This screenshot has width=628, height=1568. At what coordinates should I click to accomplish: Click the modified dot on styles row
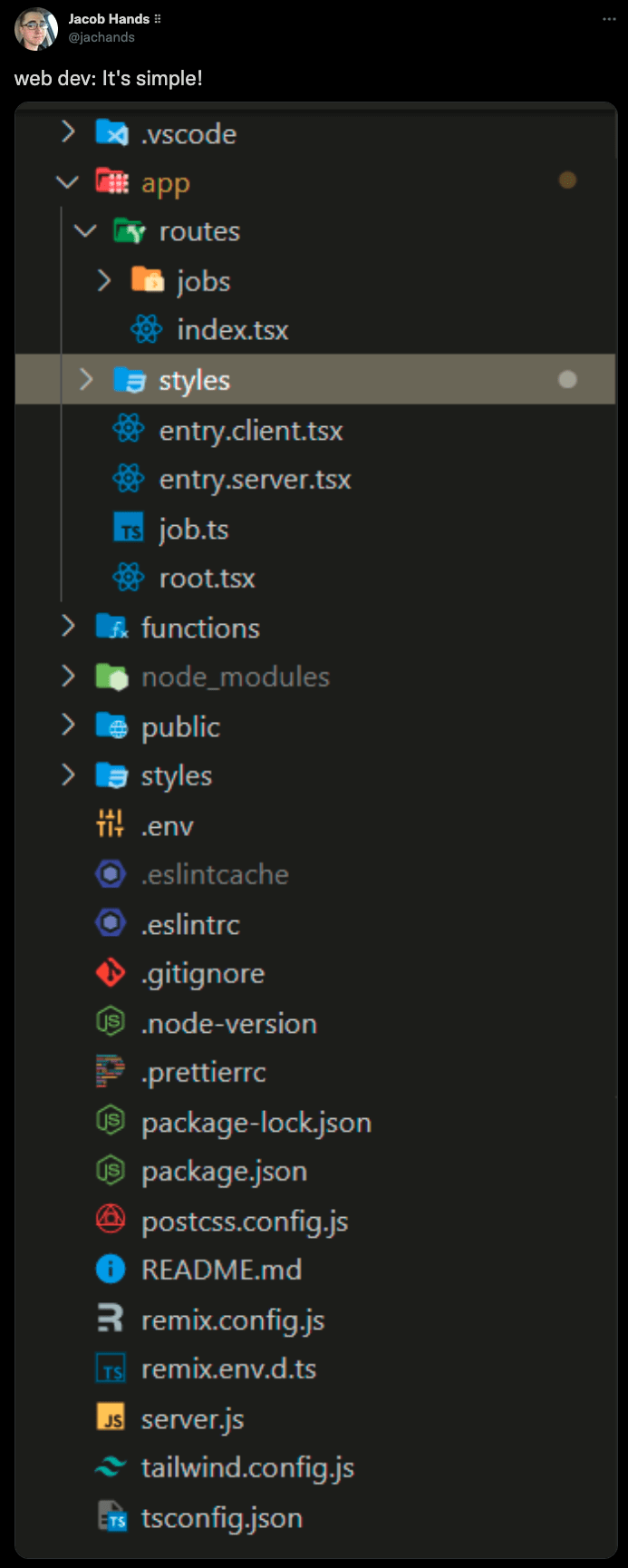pyautogui.click(x=567, y=379)
